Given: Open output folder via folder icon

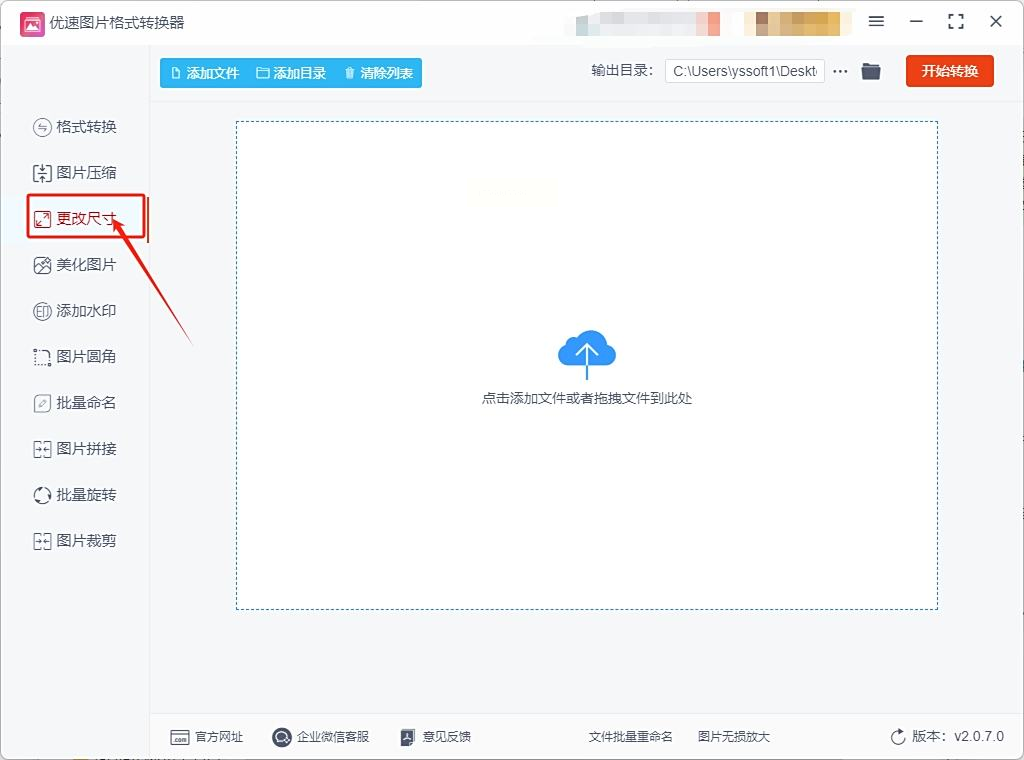Looking at the screenshot, I should pos(871,71).
